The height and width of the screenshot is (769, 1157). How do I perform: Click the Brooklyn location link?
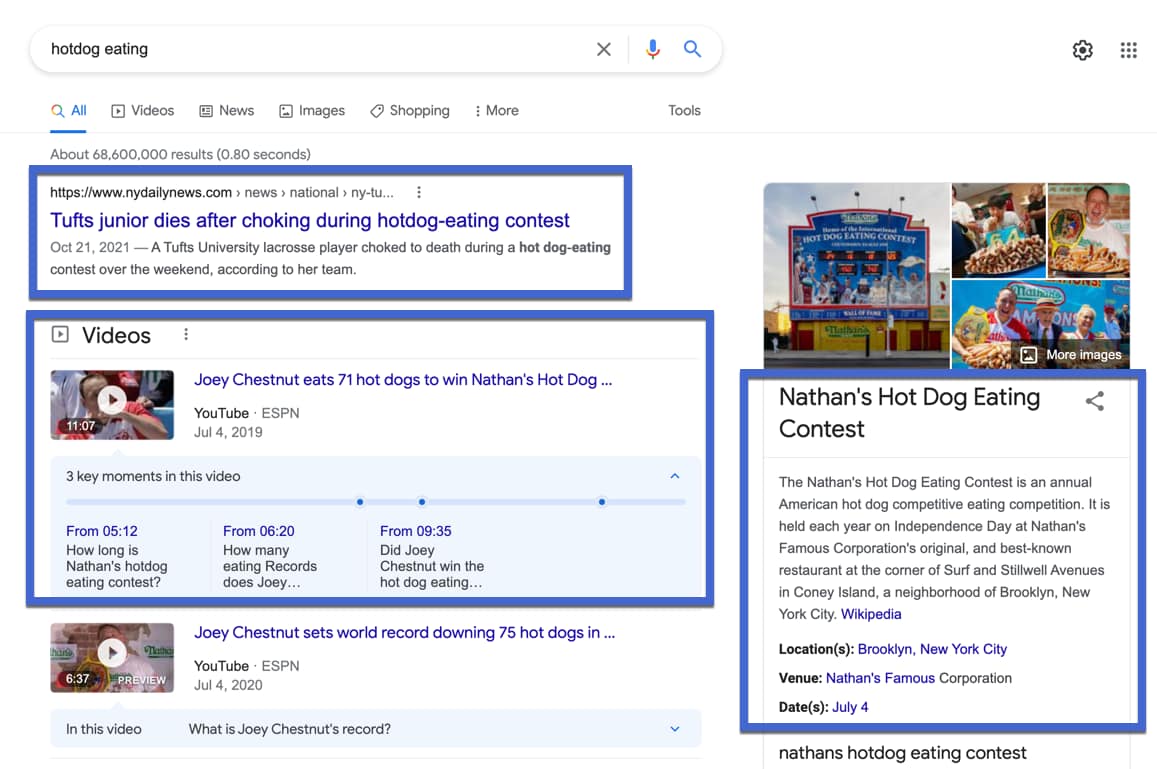click(883, 648)
